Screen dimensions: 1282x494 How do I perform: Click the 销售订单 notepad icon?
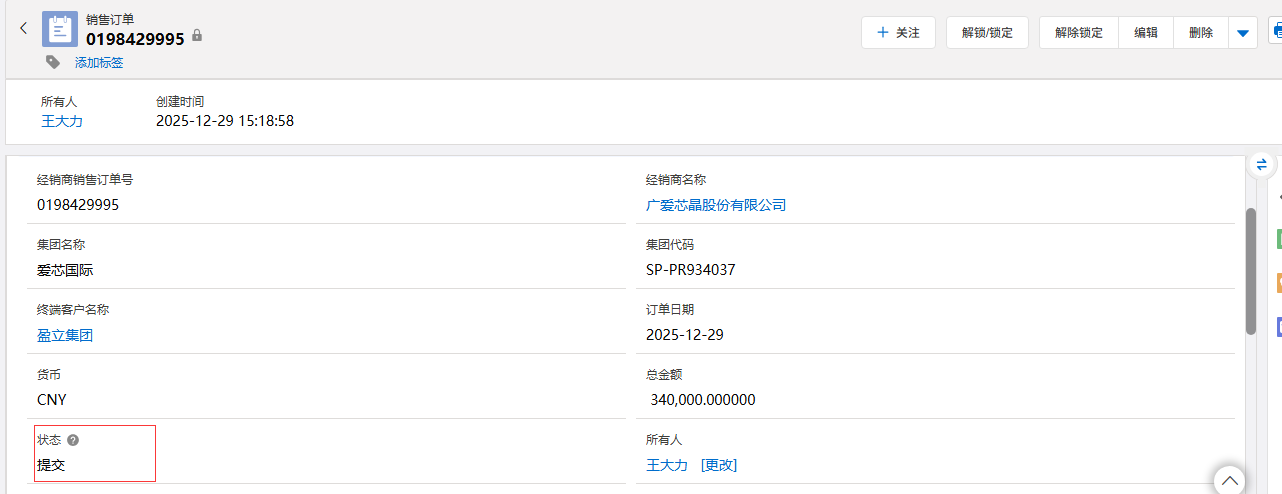pyautogui.click(x=60, y=29)
